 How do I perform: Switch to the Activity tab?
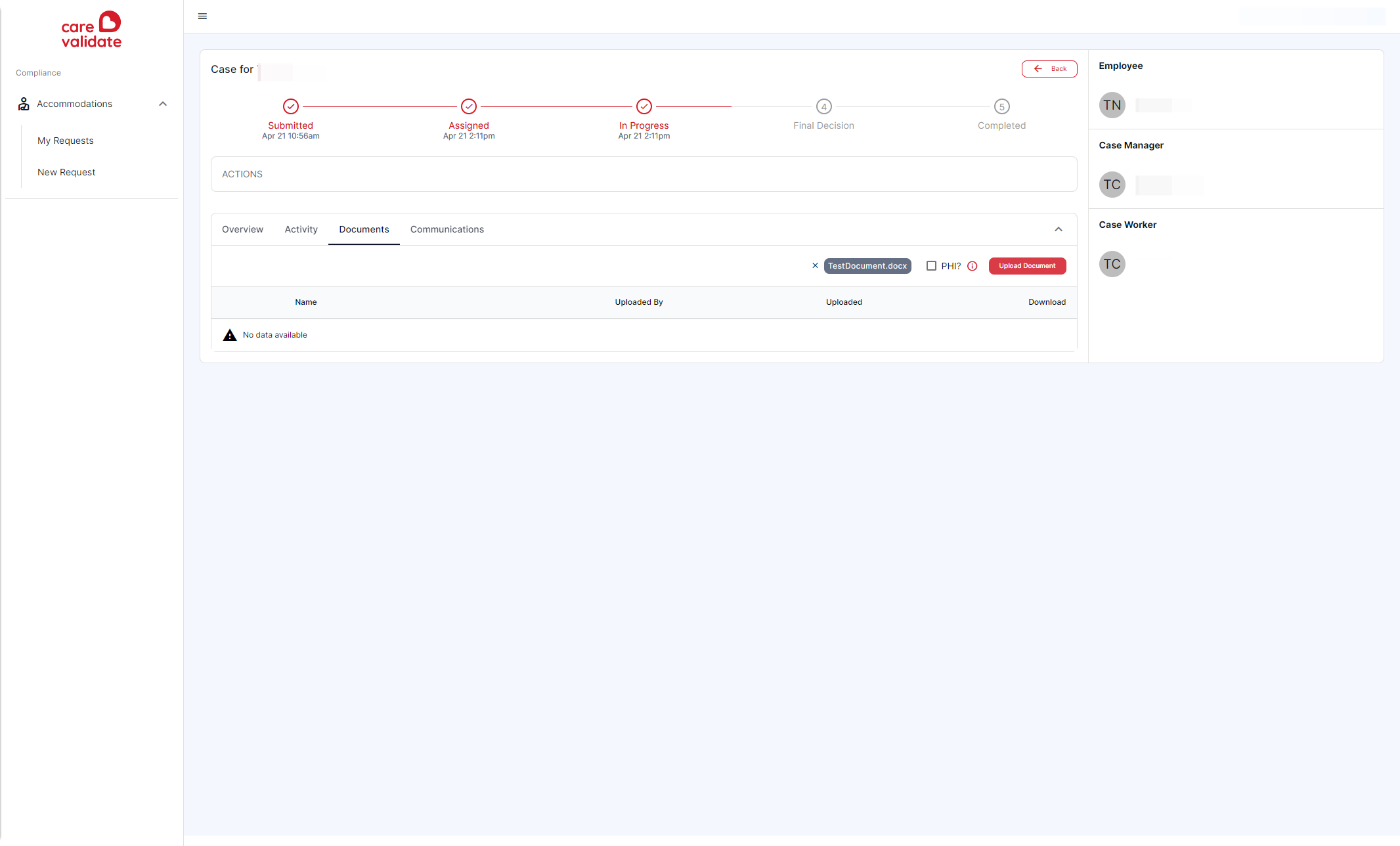[301, 229]
